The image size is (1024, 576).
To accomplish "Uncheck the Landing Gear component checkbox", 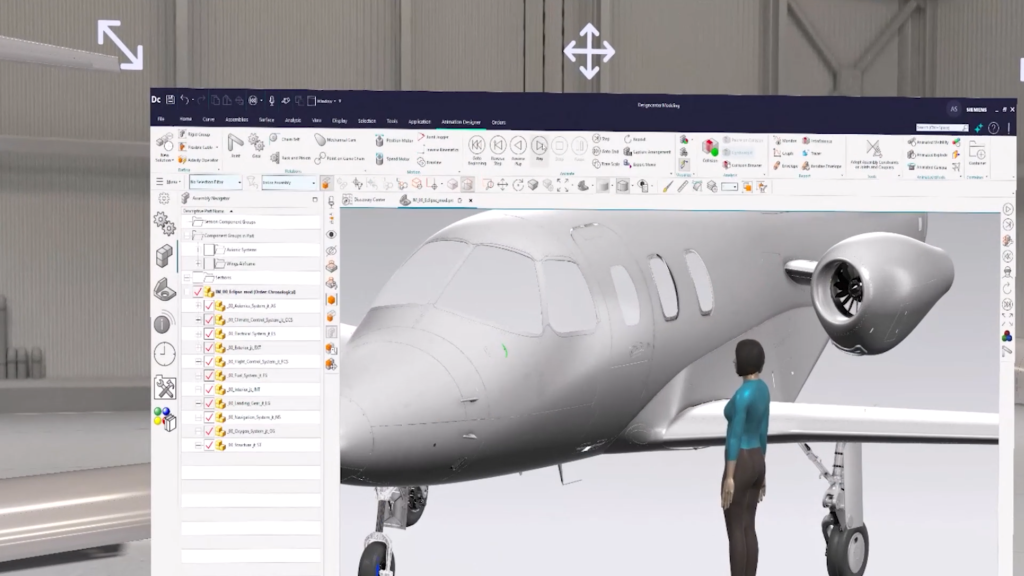I will point(209,404).
